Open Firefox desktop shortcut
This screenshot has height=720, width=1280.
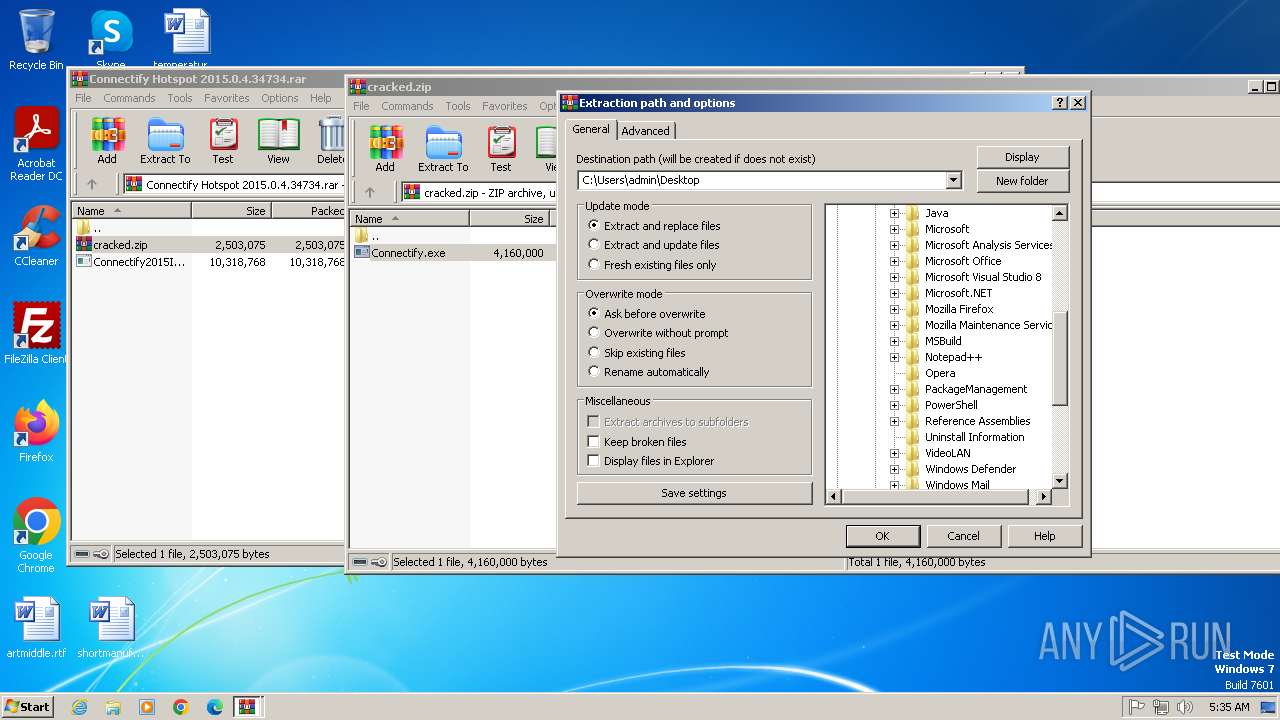coord(36,432)
